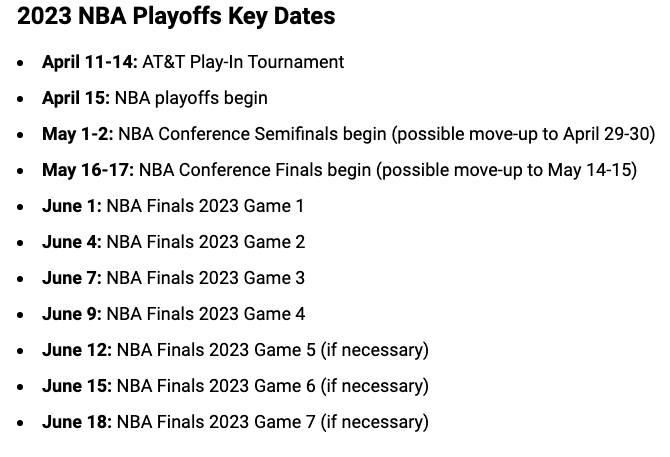Click the May 1-2 bold date

(x=78, y=134)
